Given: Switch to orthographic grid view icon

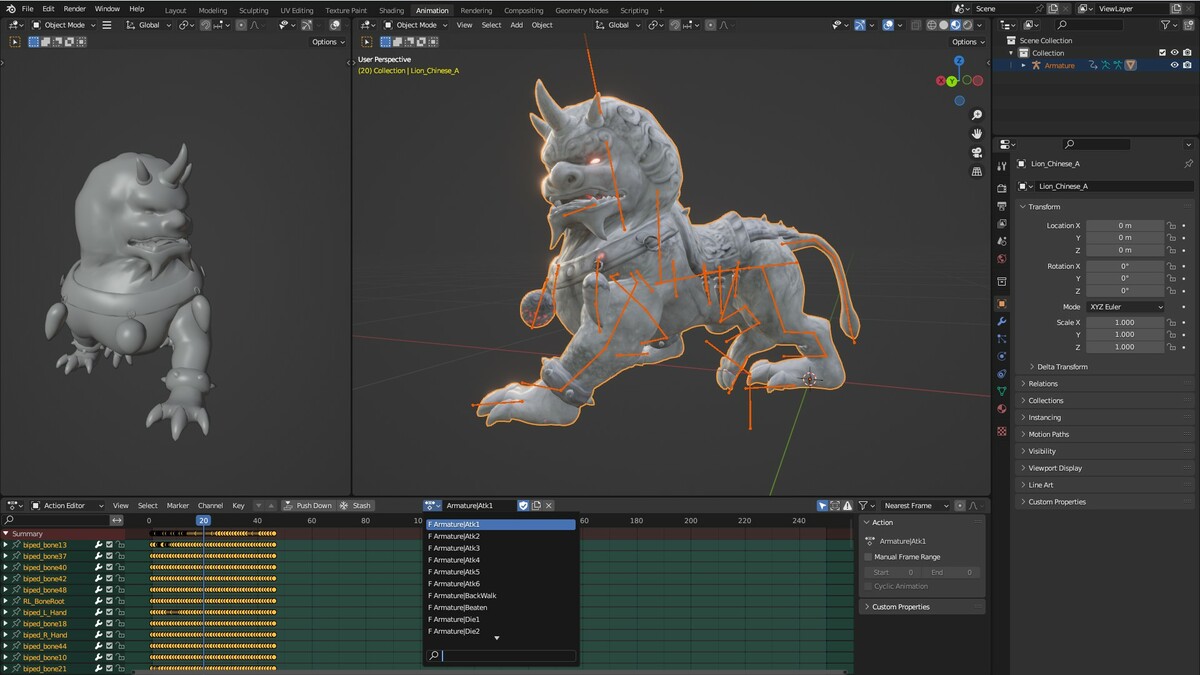Looking at the screenshot, I should [x=976, y=172].
